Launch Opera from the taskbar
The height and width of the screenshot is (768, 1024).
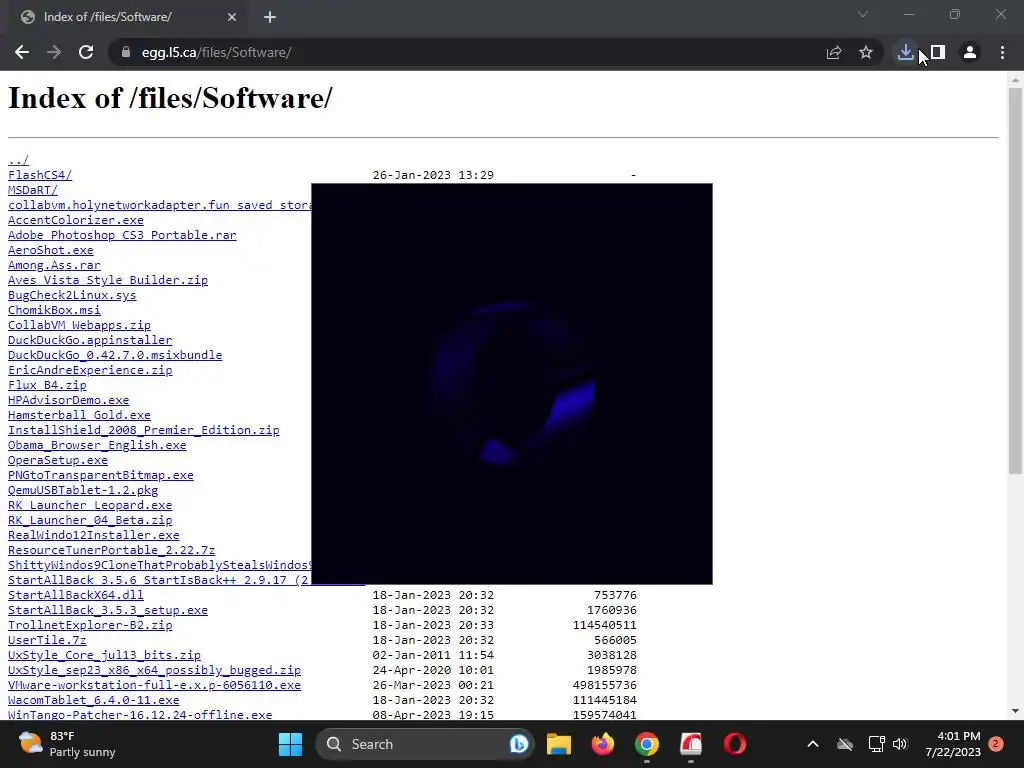pyautogui.click(x=735, y=744)
